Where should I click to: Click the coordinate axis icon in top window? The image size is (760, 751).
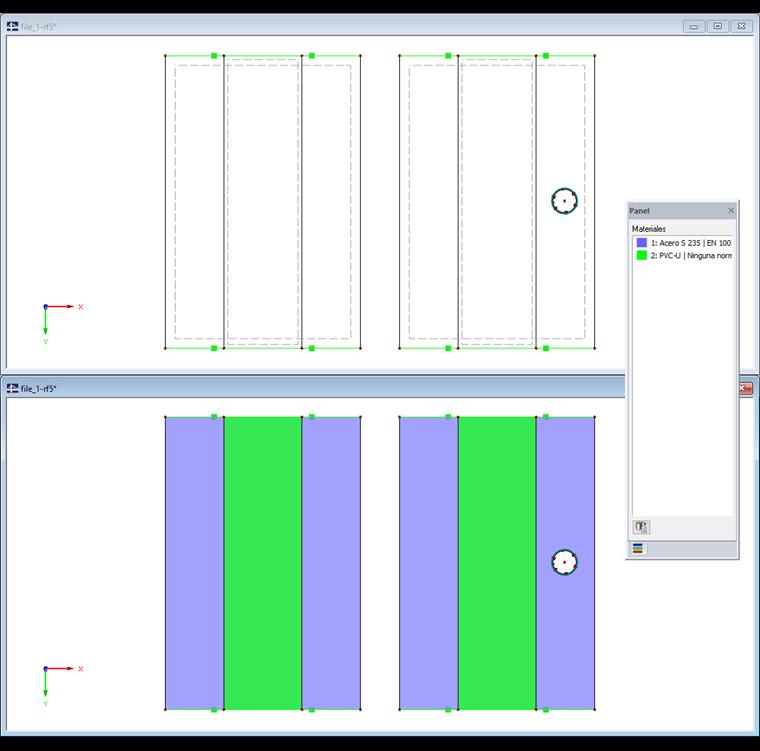click(x=62, y=323)
